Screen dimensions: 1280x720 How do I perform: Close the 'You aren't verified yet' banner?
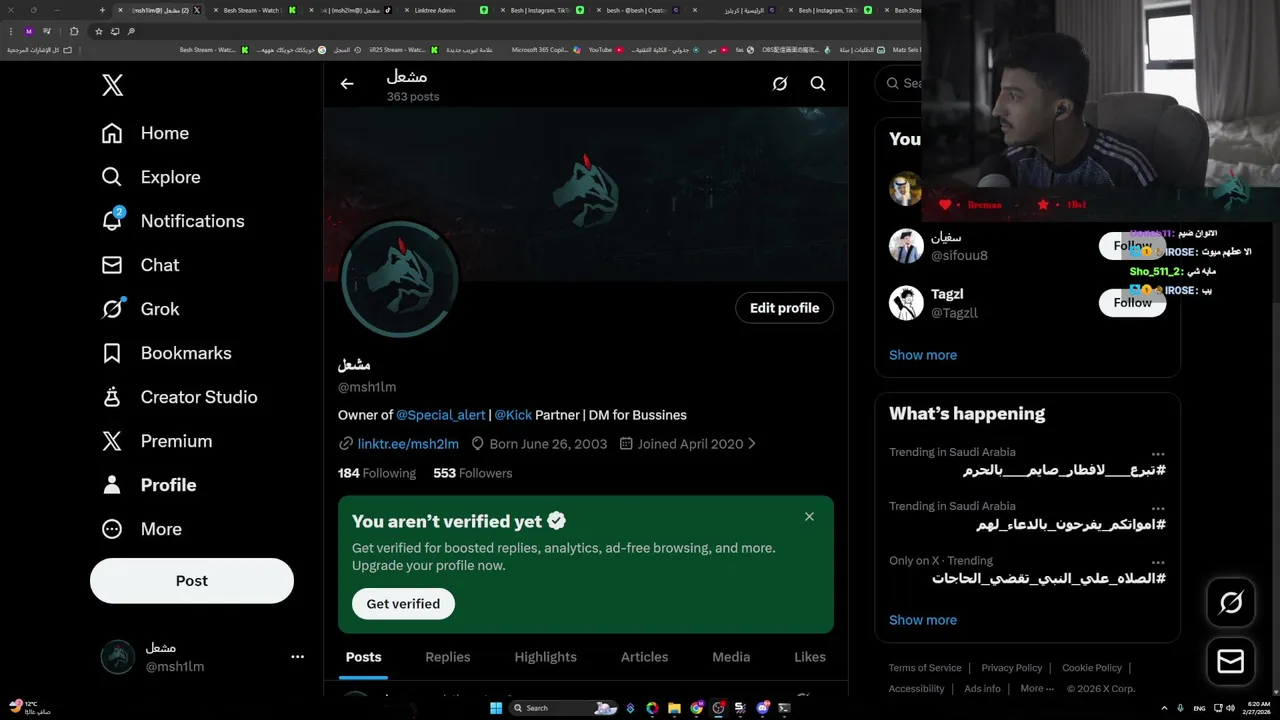tap(809, 517)
